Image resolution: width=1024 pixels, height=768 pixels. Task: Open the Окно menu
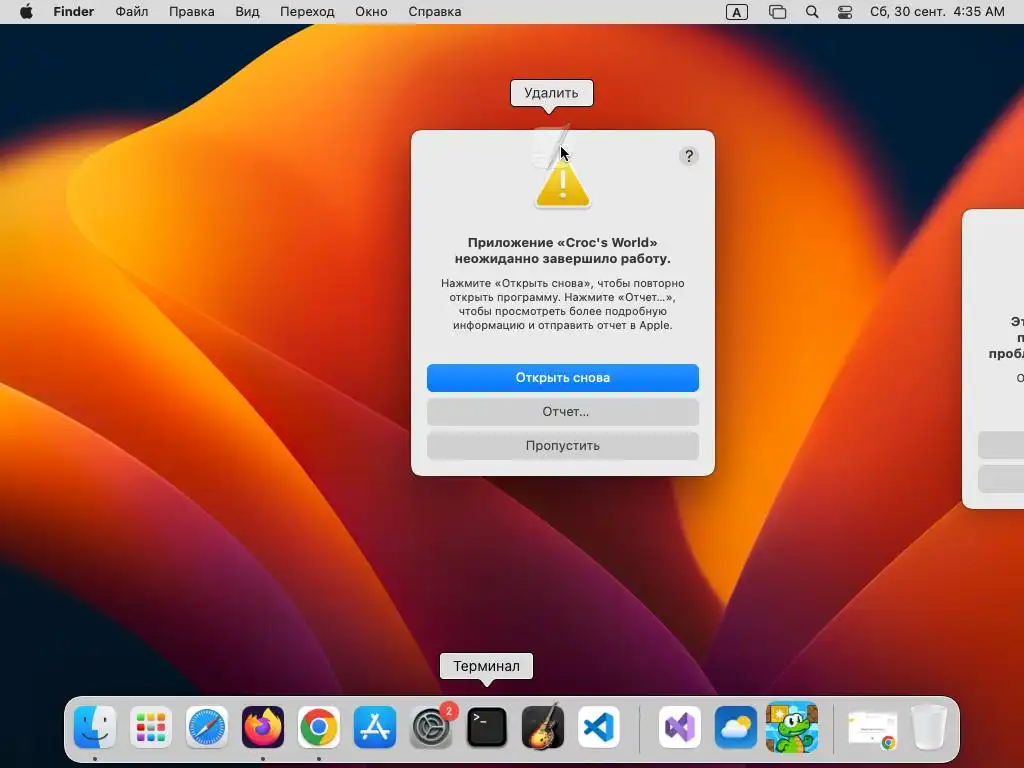pos(371,12)
